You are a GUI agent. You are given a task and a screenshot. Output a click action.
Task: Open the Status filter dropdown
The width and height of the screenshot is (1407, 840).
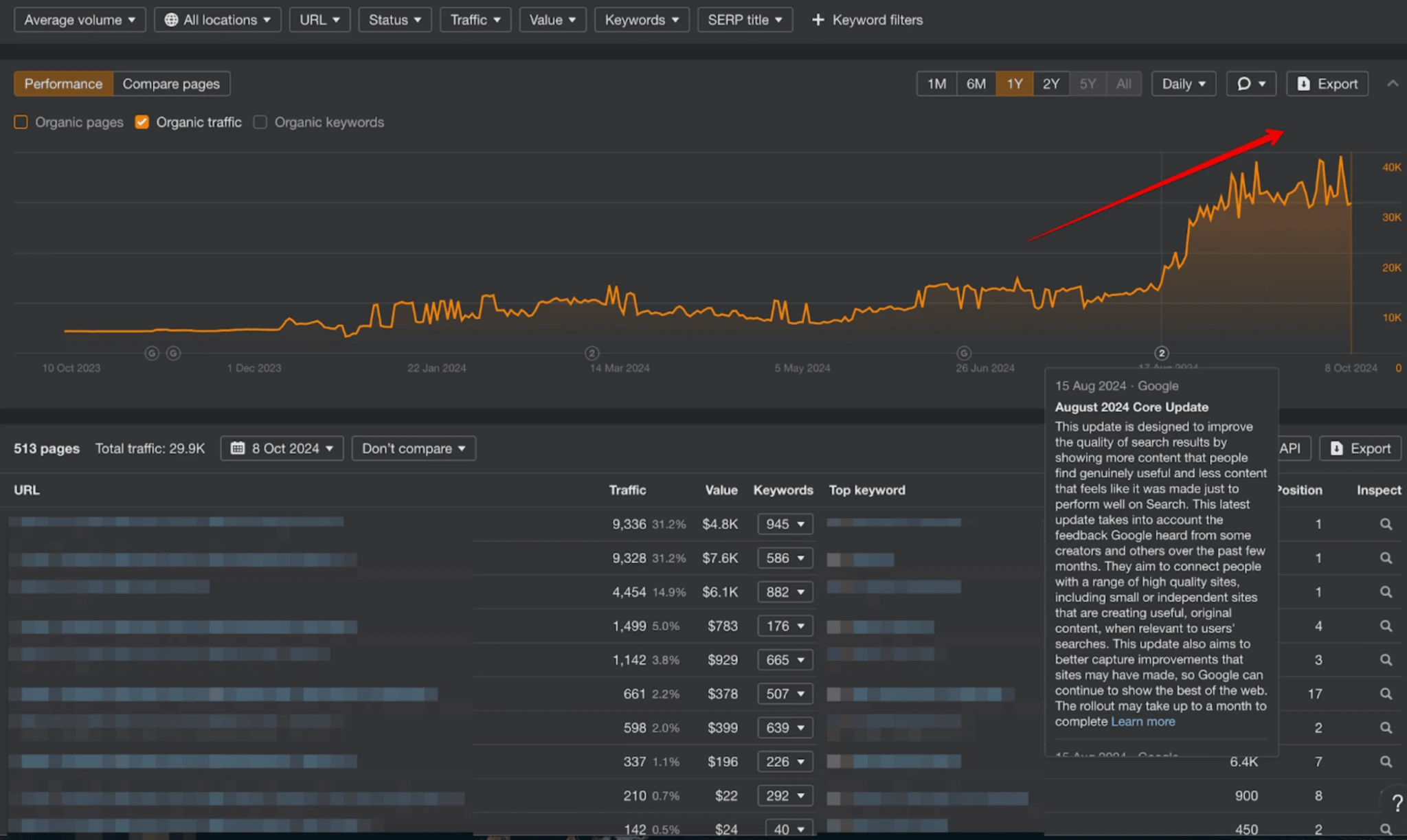(395, 20)
